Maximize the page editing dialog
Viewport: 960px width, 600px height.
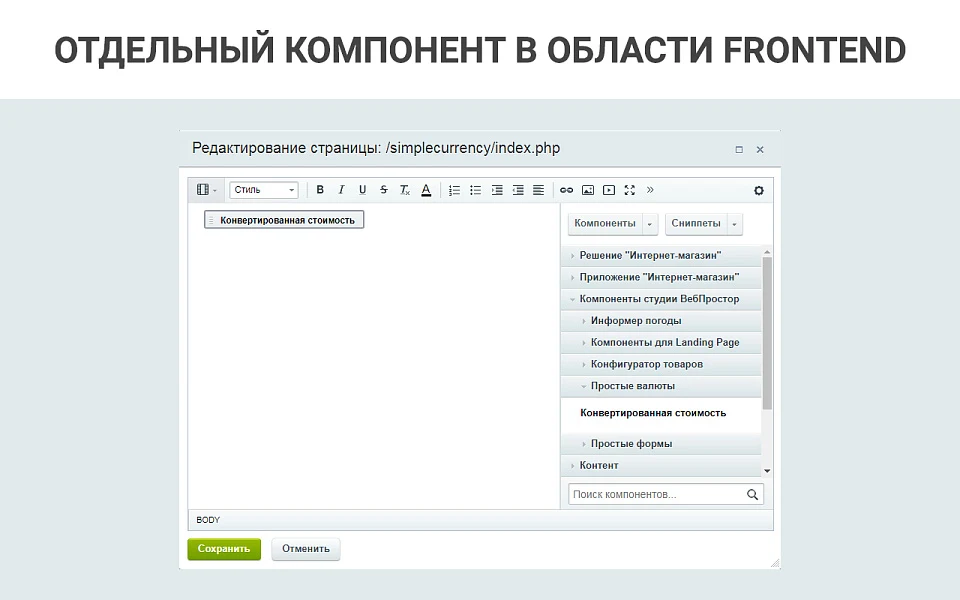click(739, 149)
